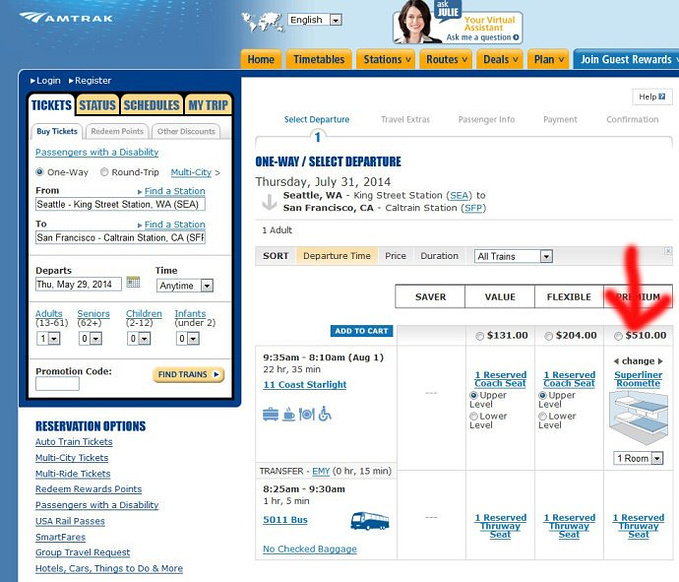Click the Register link

[93, 81]
